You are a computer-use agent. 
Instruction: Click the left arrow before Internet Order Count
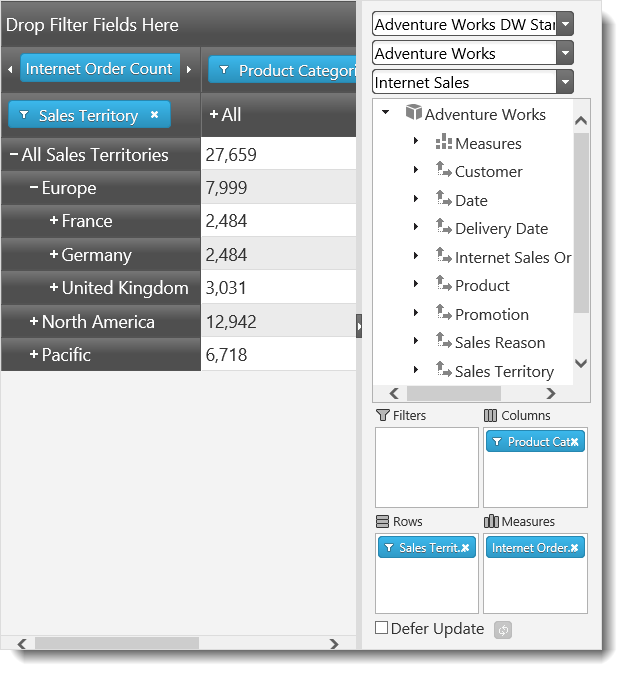(10, 70)
